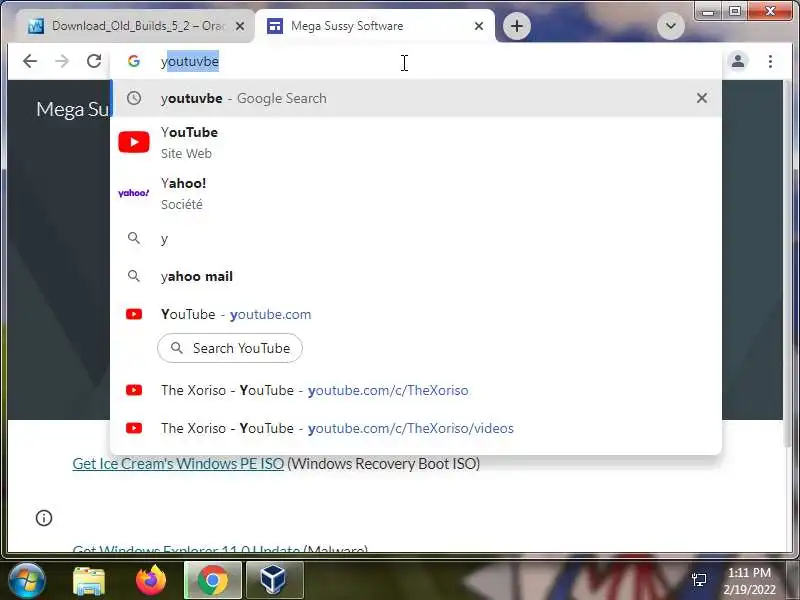Image resolution: width=800 pixels, height=600 pixels.
Task: Close the Mega Sussy Software tab
Action: point(479,26)
